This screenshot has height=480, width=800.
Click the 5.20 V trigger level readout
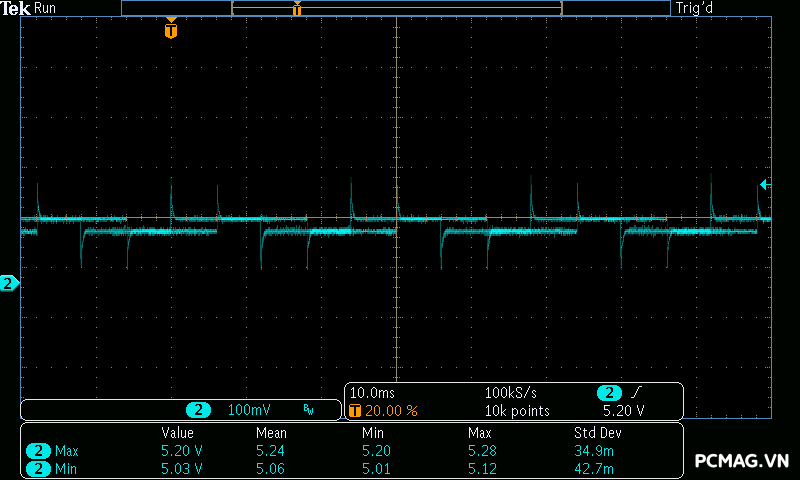click(x=623, y=411)
